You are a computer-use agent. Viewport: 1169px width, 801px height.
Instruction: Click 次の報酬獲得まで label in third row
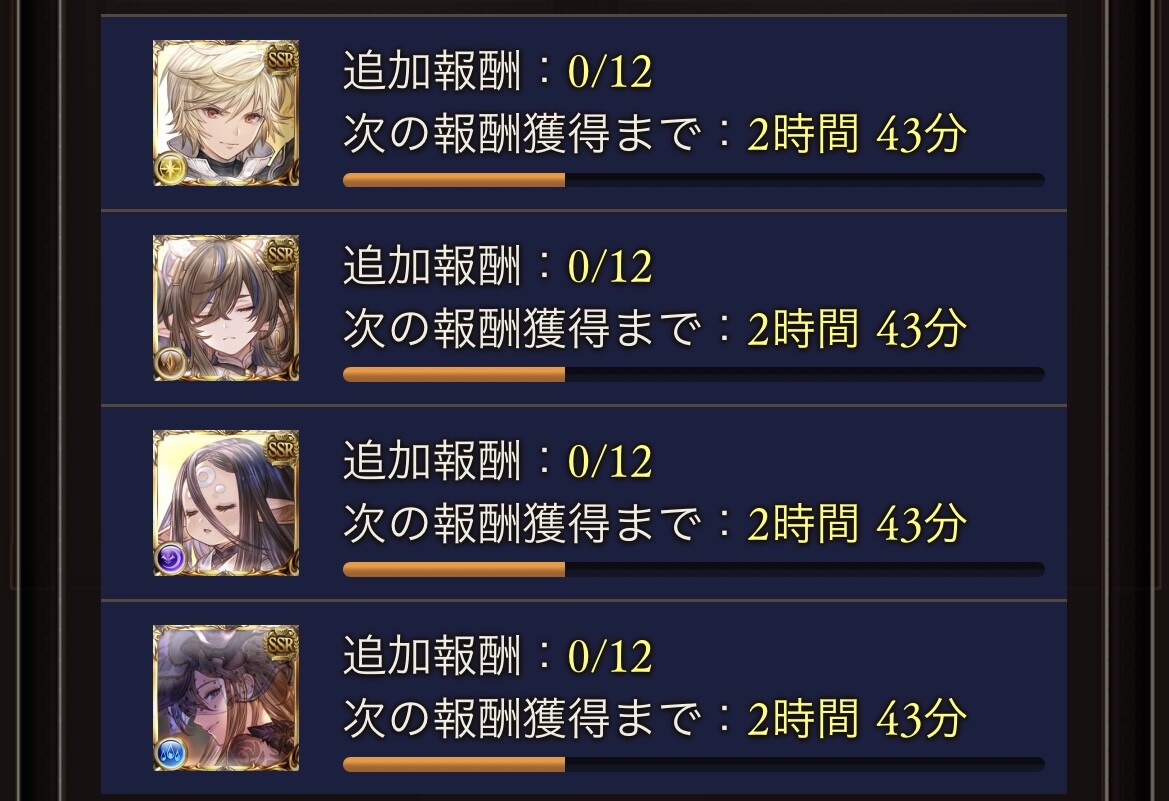click(x=522, y=524)
